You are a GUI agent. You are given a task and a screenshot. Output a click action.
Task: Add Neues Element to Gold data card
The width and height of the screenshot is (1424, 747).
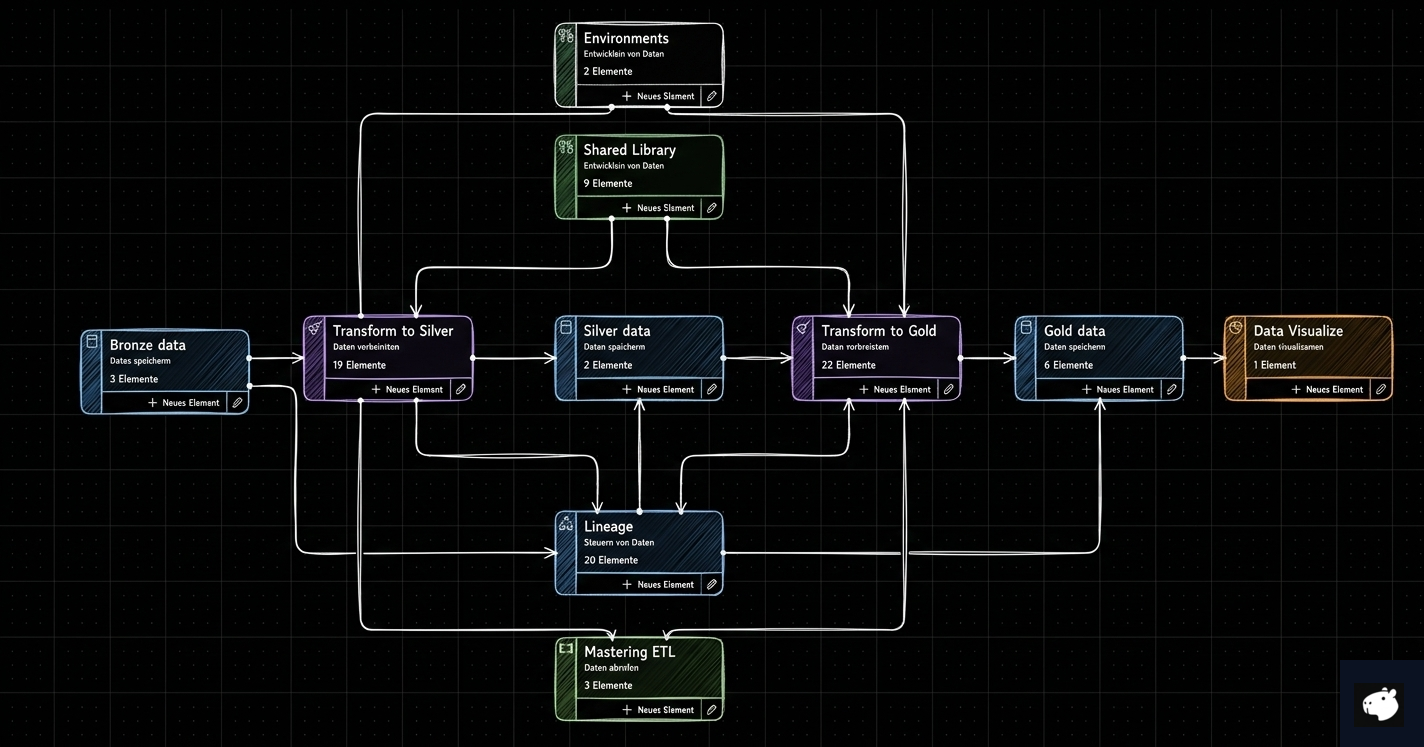pyautogui.click(x=1118, y=389)
